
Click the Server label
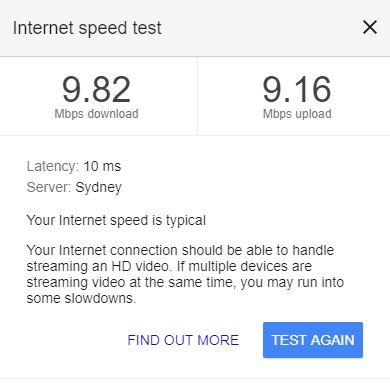[x=49, y=187]
